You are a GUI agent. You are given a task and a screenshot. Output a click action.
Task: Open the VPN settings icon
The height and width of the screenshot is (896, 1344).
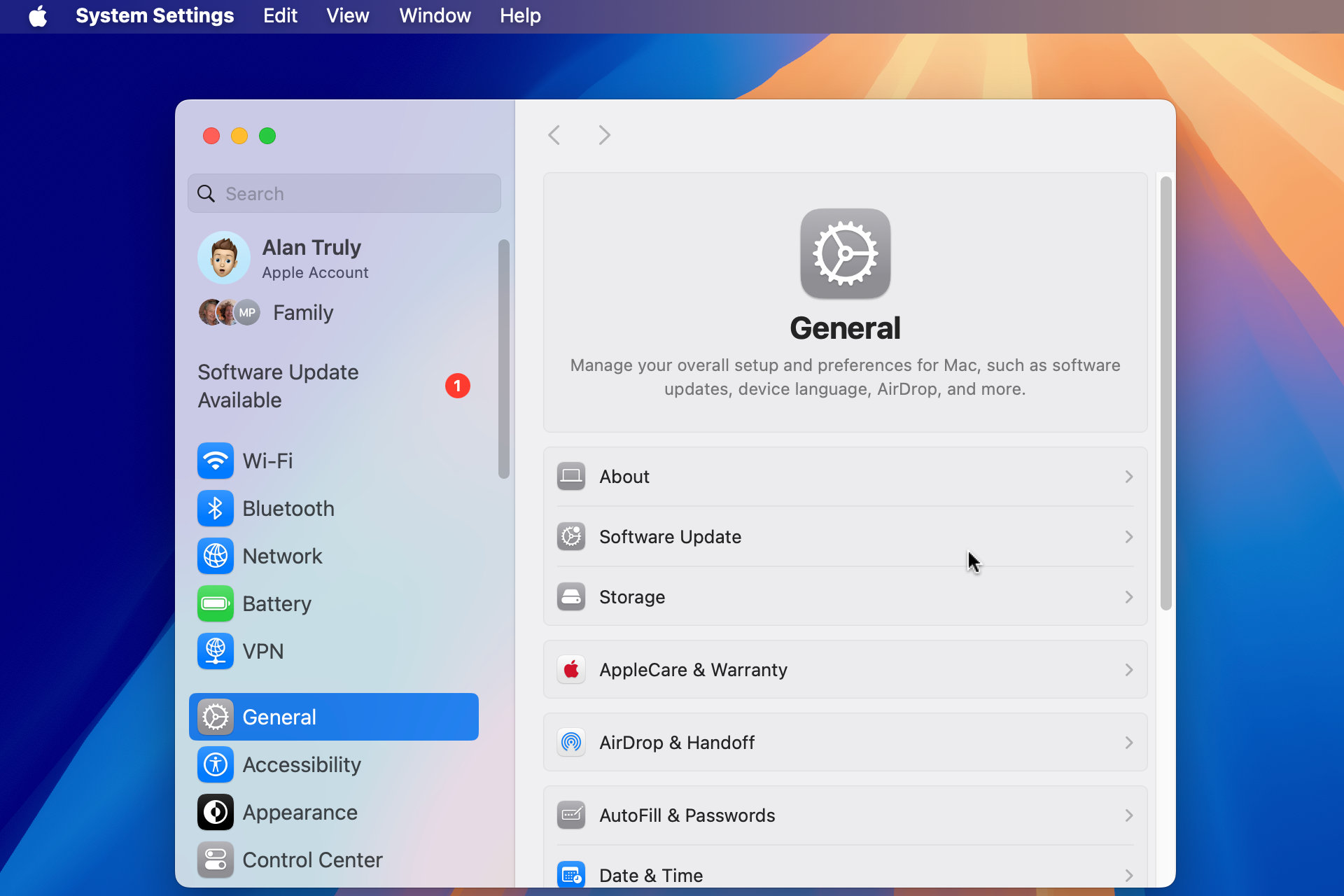tap(215, 651)
